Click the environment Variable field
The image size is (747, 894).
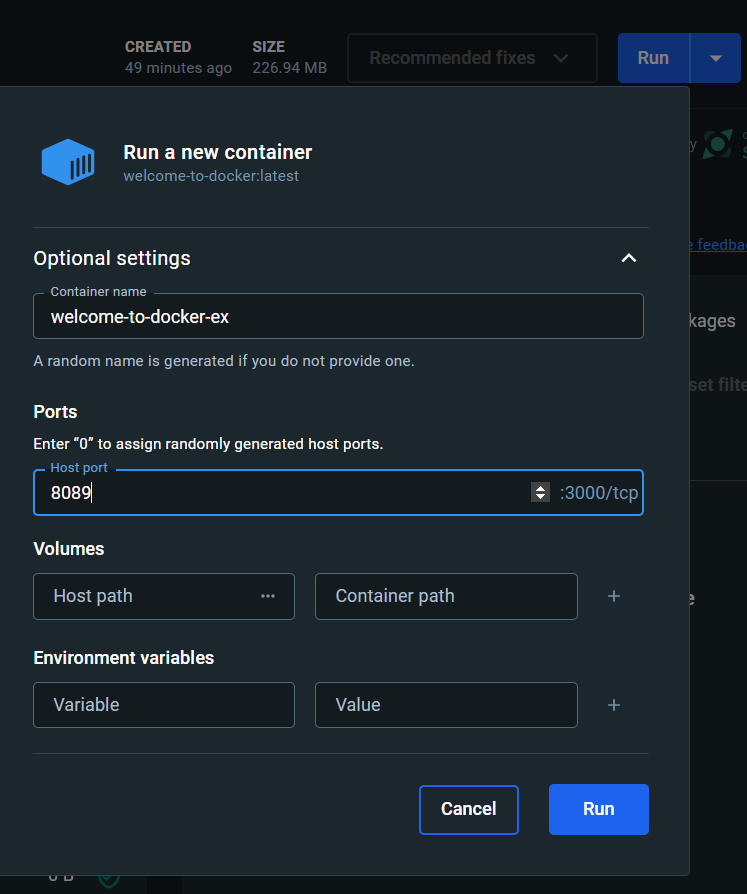pos(164,705)
